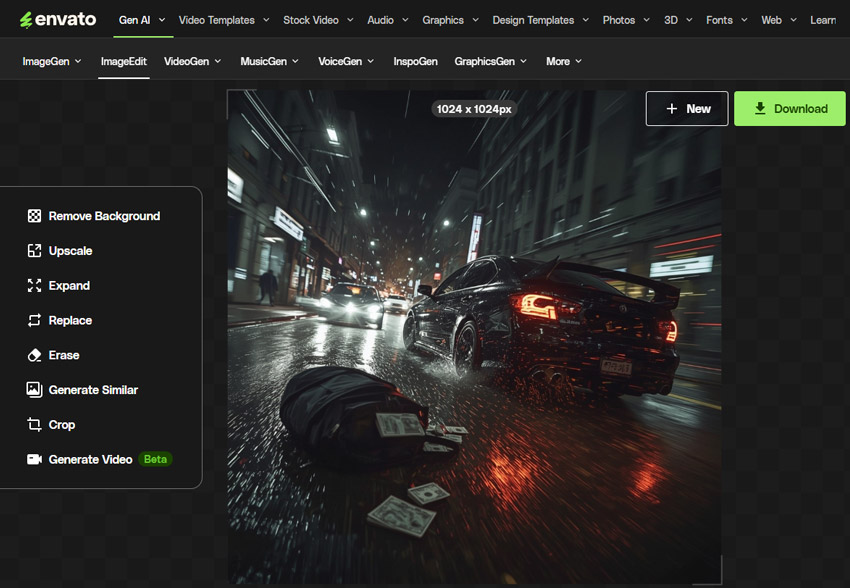This screenshot has height=588, width=850.
Task: Select the Erase eraser icon
Action: (34, 355)
